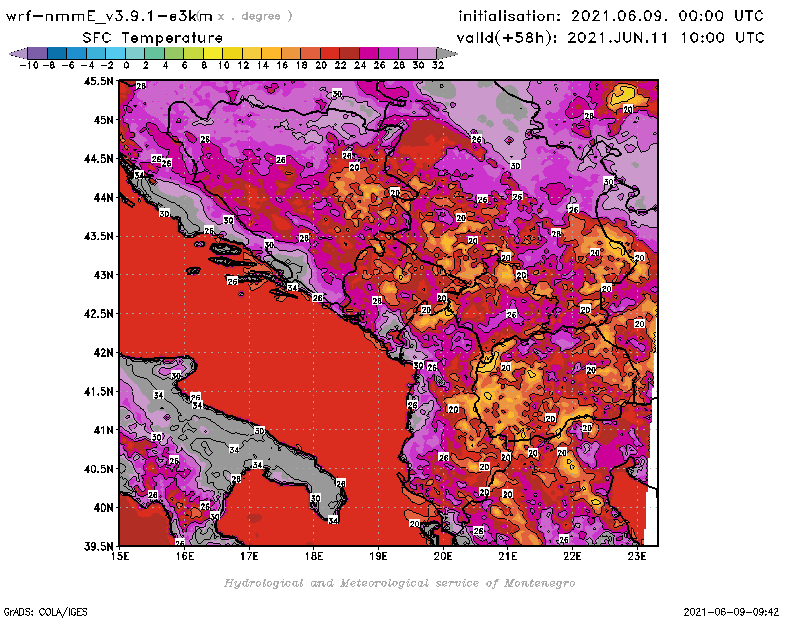Select the legend swatch between 12 and 14
The width and height of the screenshot is (800, 618).
[252, 53]
